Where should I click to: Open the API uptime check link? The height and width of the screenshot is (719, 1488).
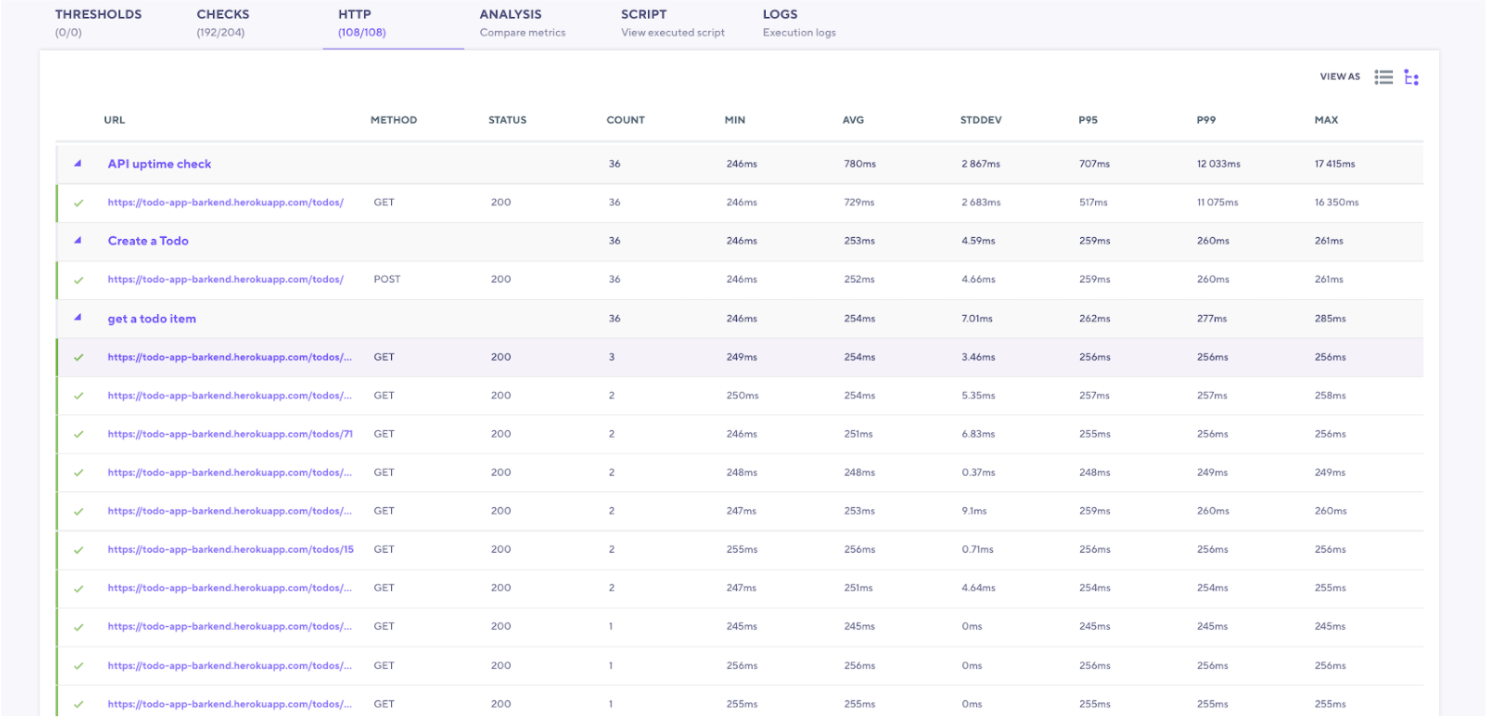tap(157, 163)
